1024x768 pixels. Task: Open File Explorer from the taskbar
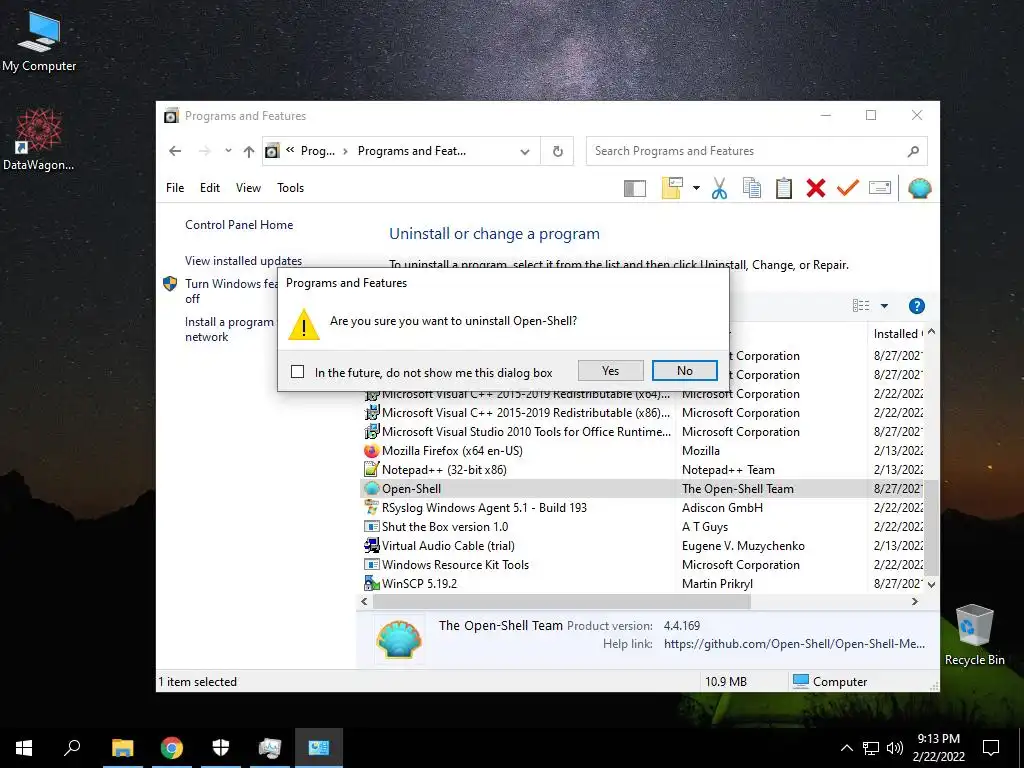click(122, 748)
